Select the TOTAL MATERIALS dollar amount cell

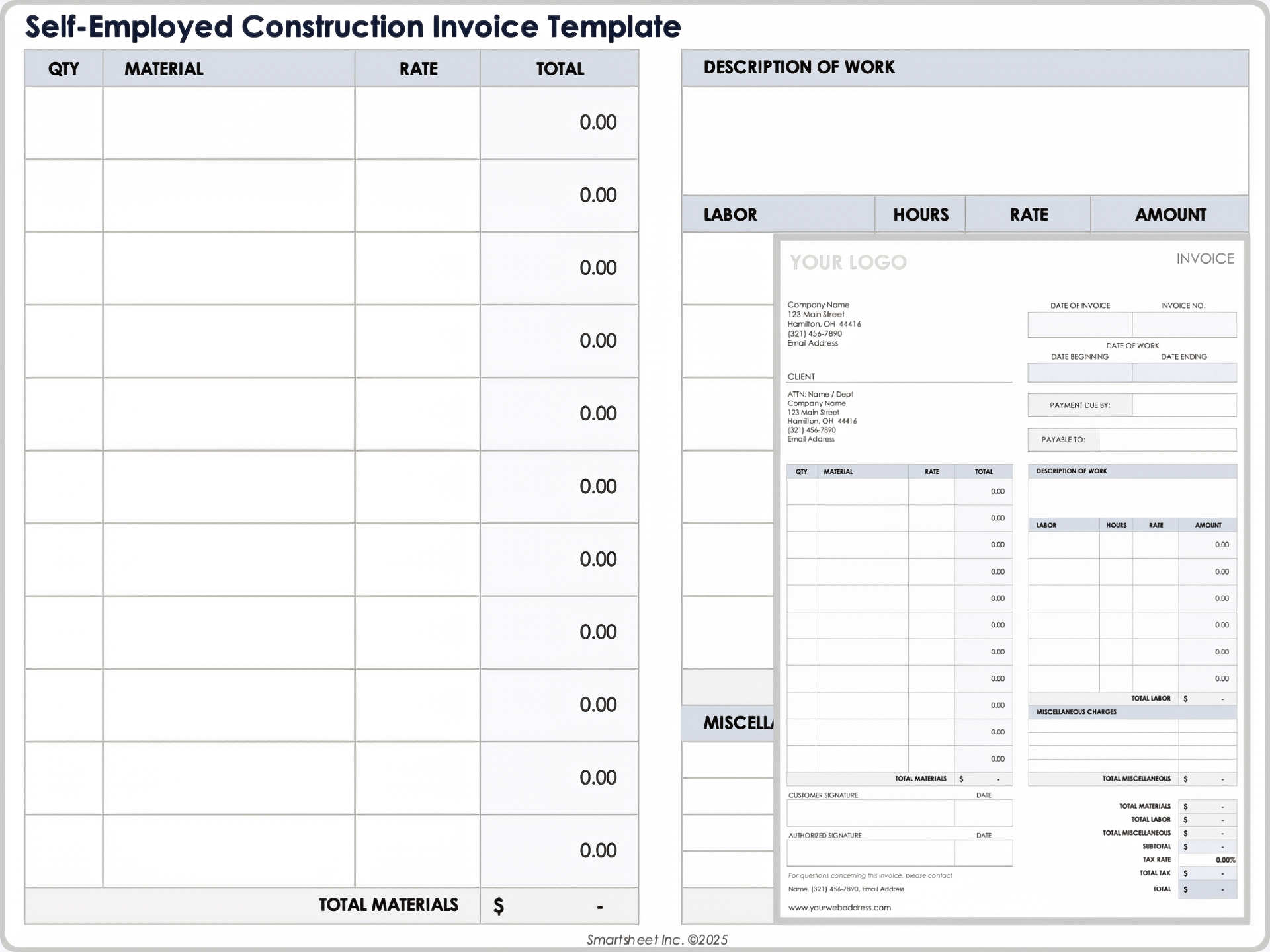[x=559, y=906]
